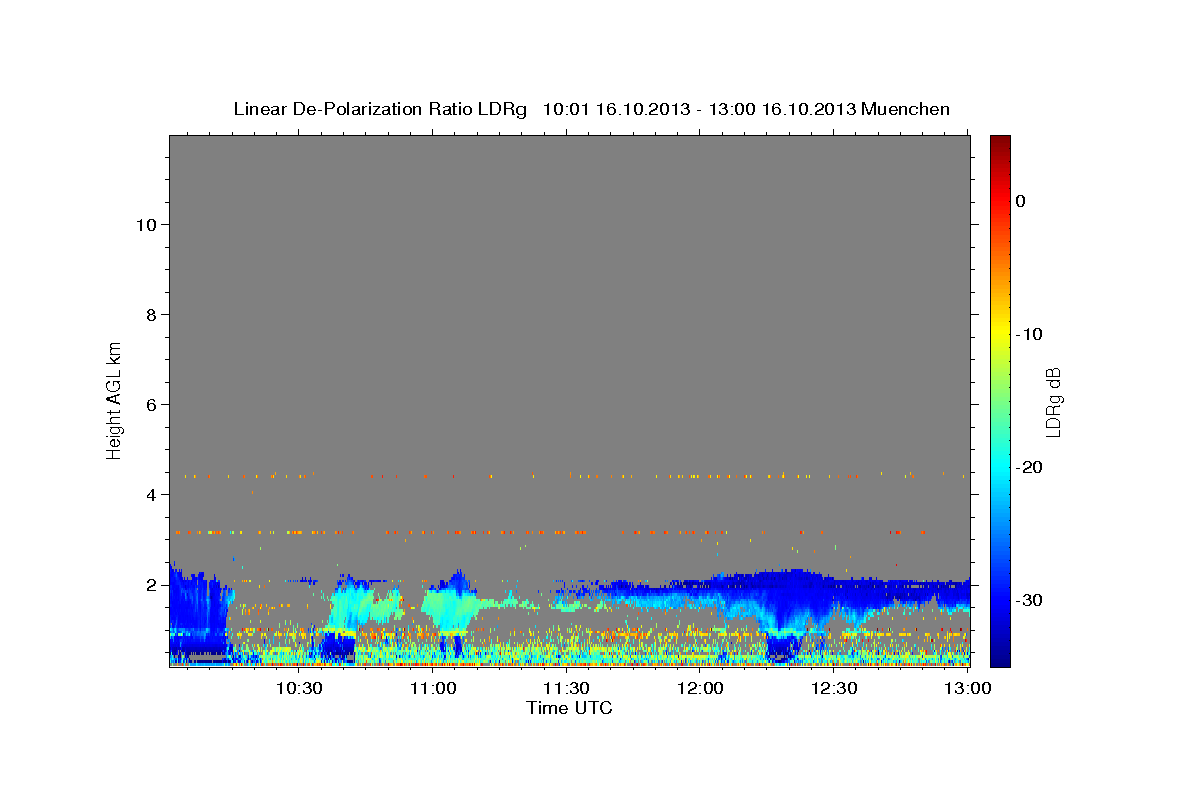Click the colorbar tick label -10
This screenshot has height=800, width=1200.
tap(1031, 334)
